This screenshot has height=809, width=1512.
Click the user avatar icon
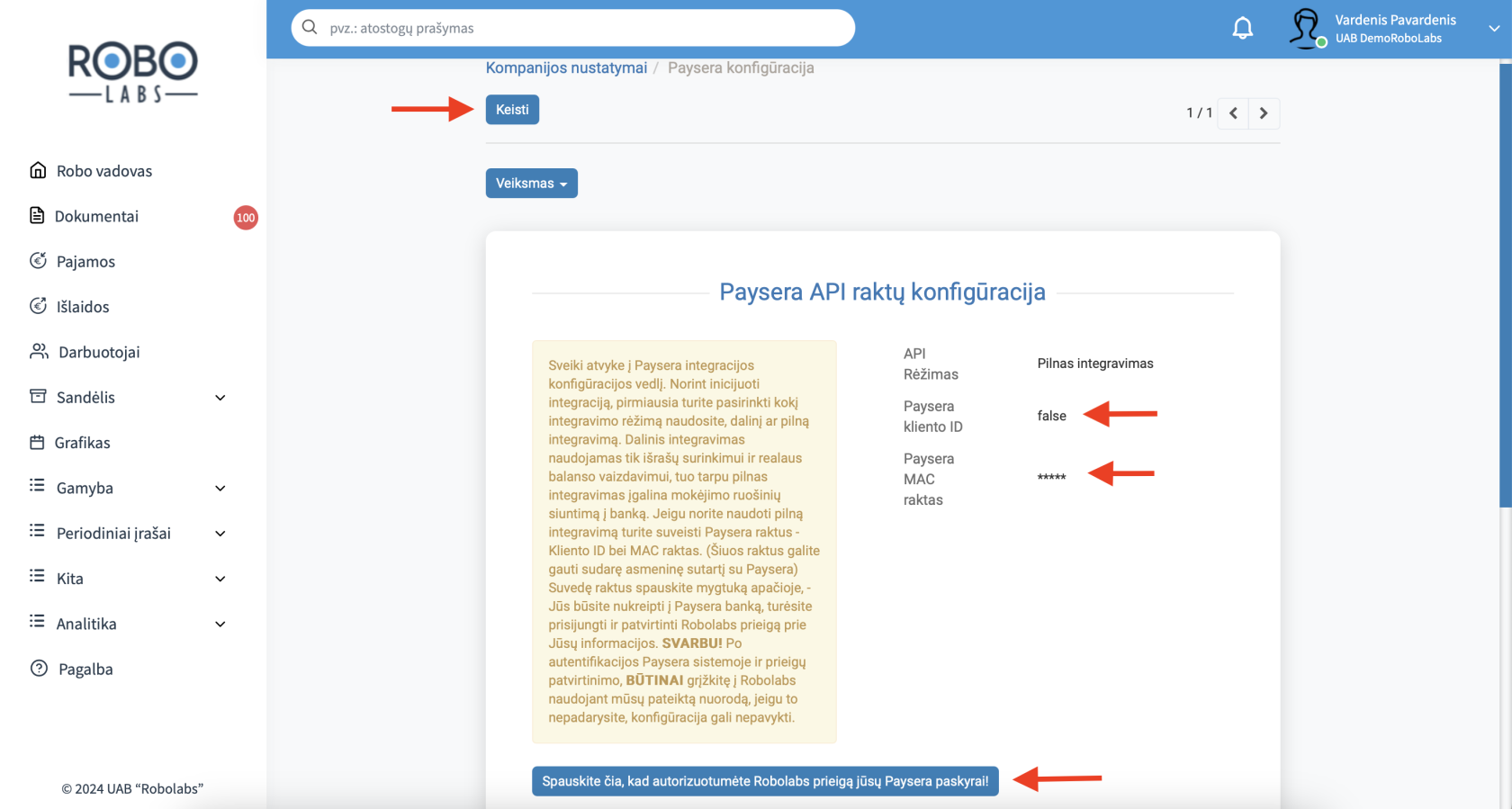[x=1306, y=28]
